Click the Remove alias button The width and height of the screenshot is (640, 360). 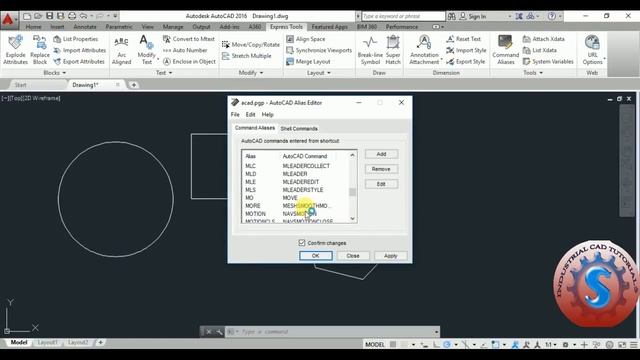point(381,169)
